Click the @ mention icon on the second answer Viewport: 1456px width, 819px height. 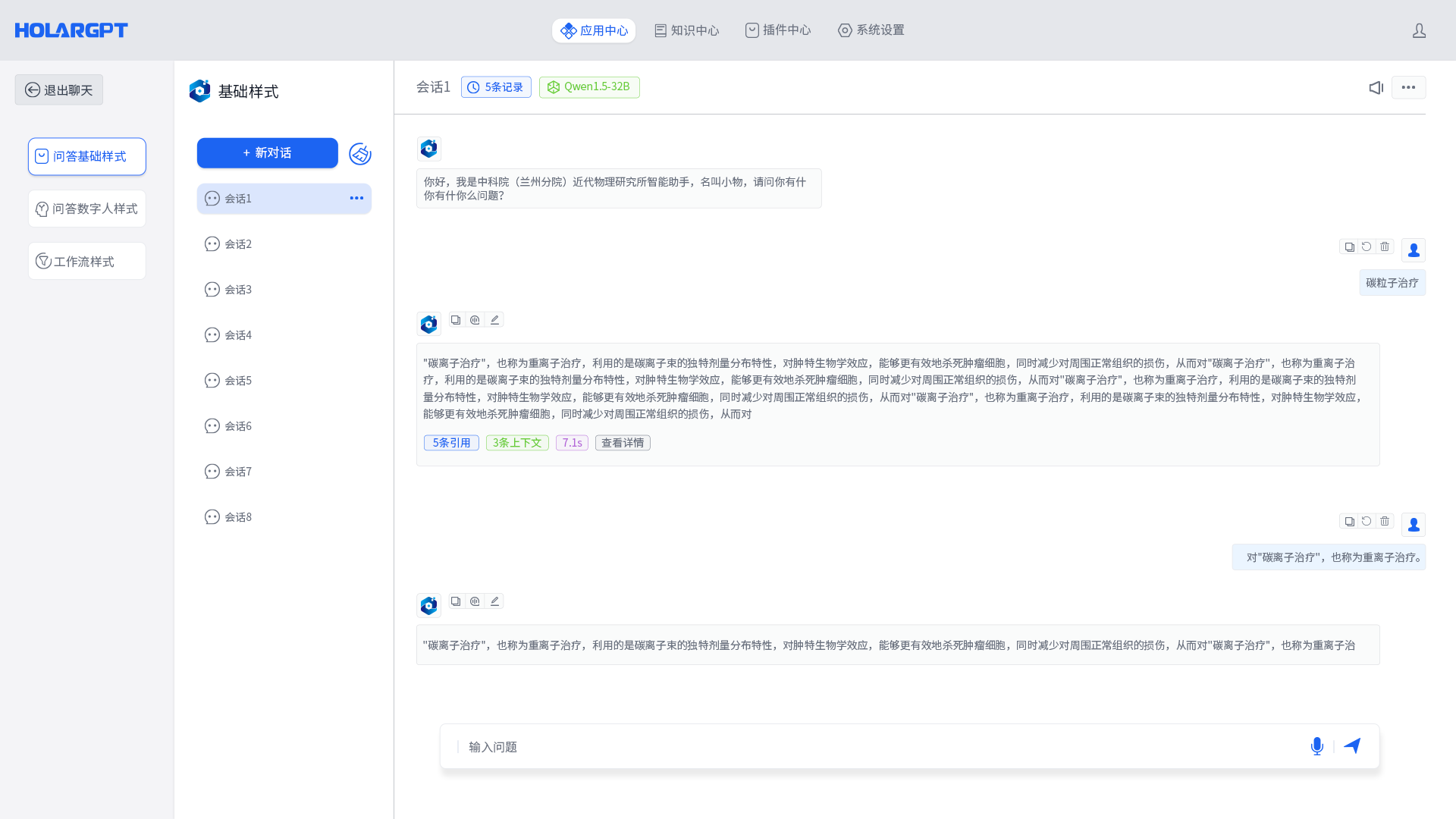pyautogui.click(x=475, y=601)
